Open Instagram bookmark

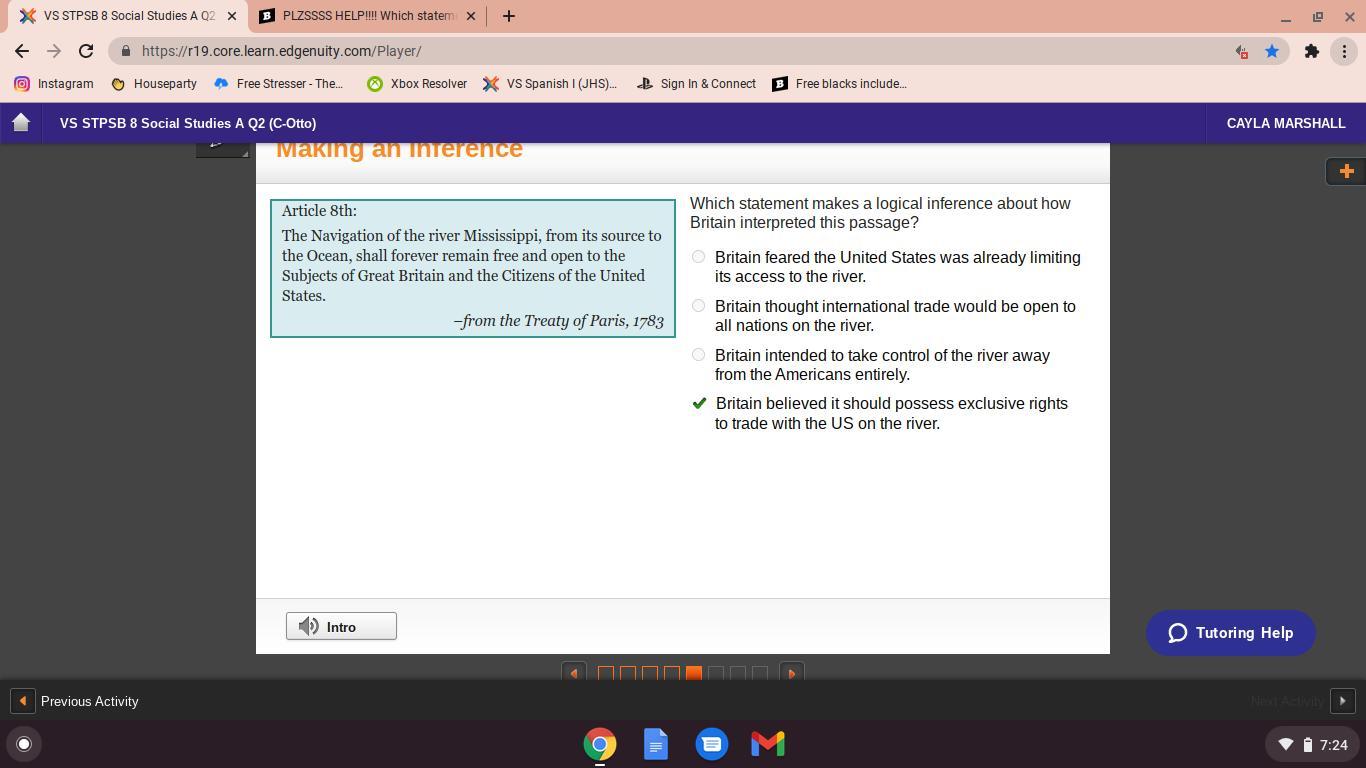(54, 84)
